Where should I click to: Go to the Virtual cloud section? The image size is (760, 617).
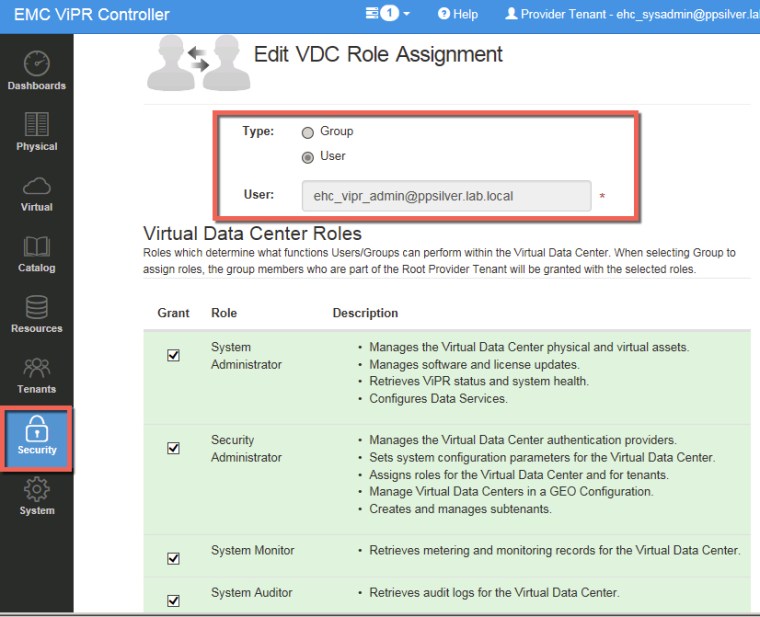click(x=37, y=193)
